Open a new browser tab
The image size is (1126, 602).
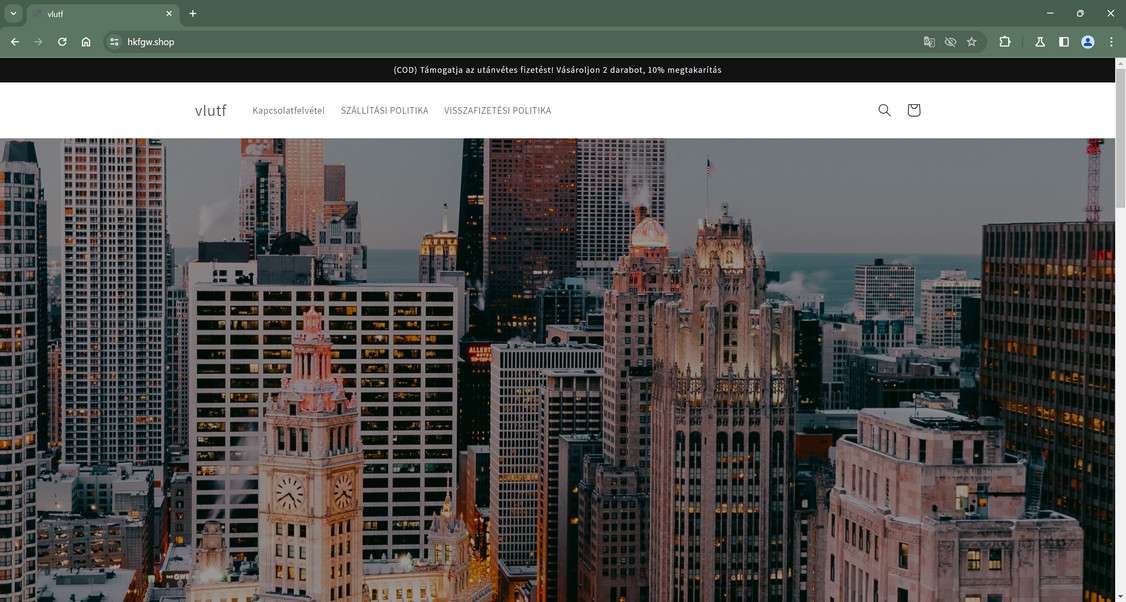(x=192, y=14)
